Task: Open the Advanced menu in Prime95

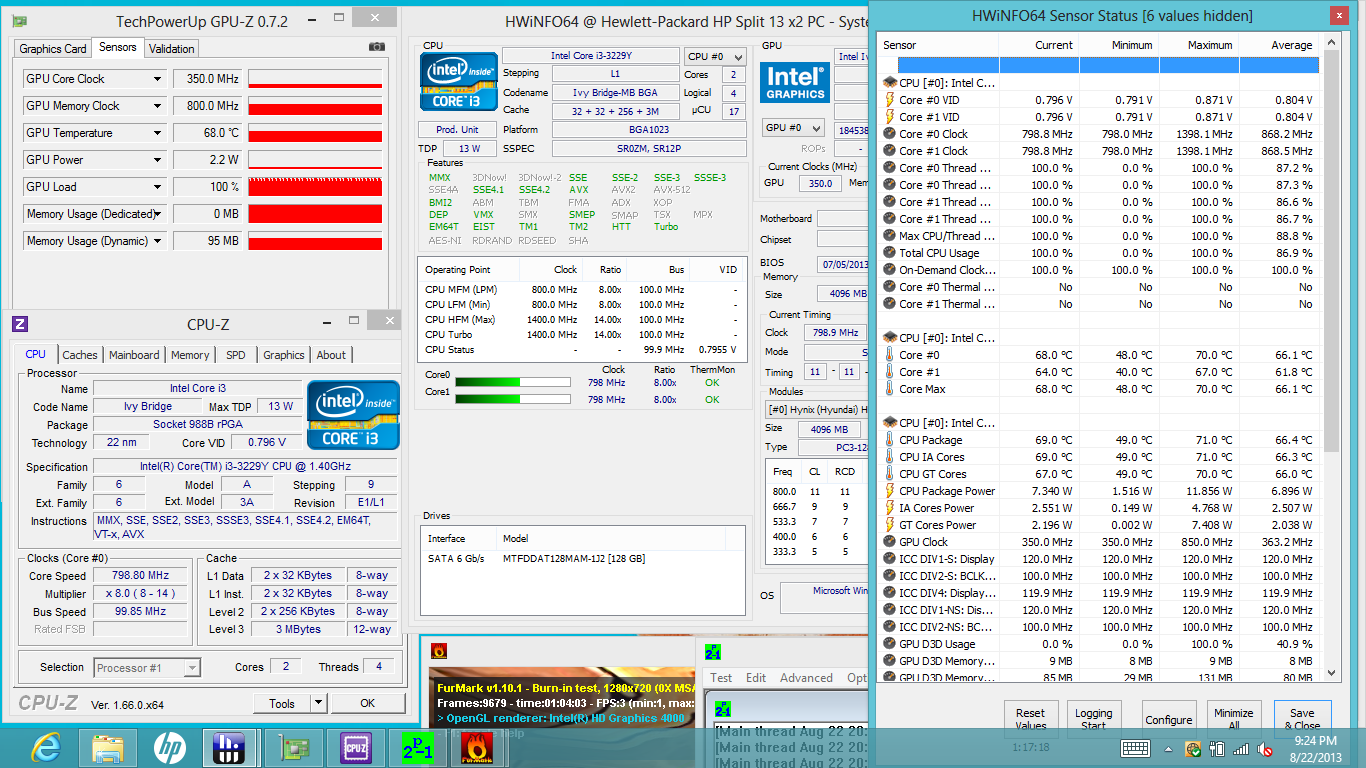Action: coord(806,678)
